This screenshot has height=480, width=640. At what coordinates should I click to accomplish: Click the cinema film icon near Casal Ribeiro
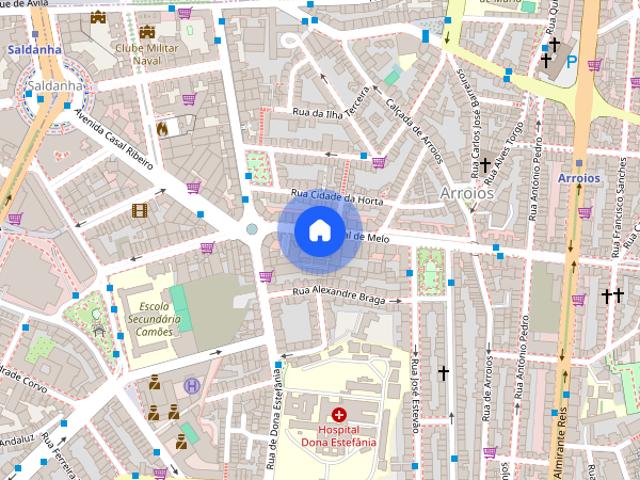click(x=140, y=211)
